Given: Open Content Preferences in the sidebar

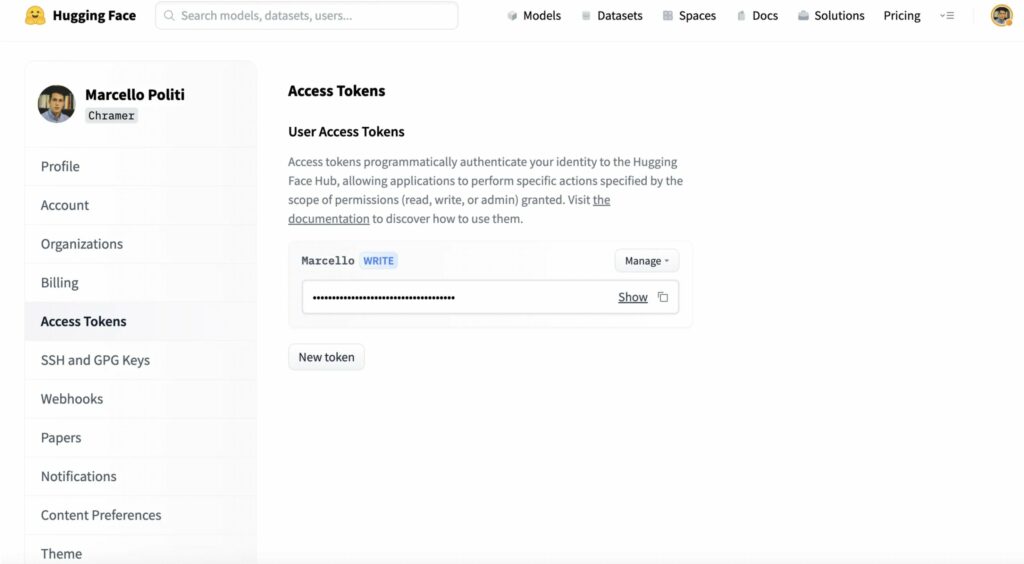Looking at the screenshot, I should point(101,515).
